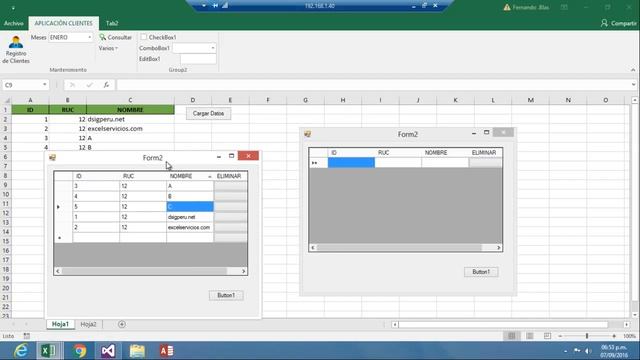Select highlighted ID cell in right Form2
This screenshot has height=360, width=640.
(x=351, y=163)
